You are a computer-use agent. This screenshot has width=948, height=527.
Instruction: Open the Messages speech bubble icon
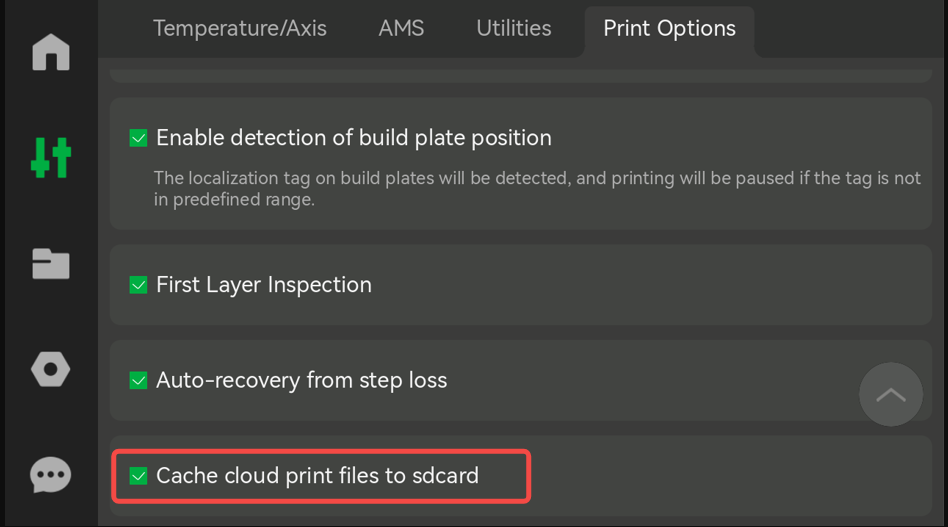pos(51,474)
